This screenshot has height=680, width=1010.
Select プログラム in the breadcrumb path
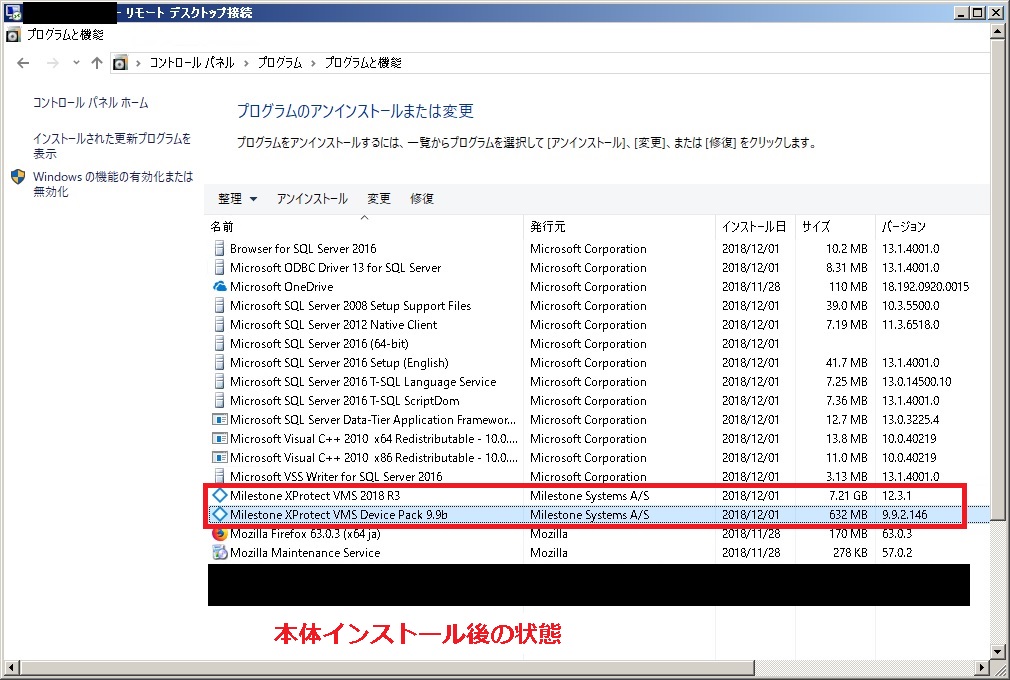(280, 63)
